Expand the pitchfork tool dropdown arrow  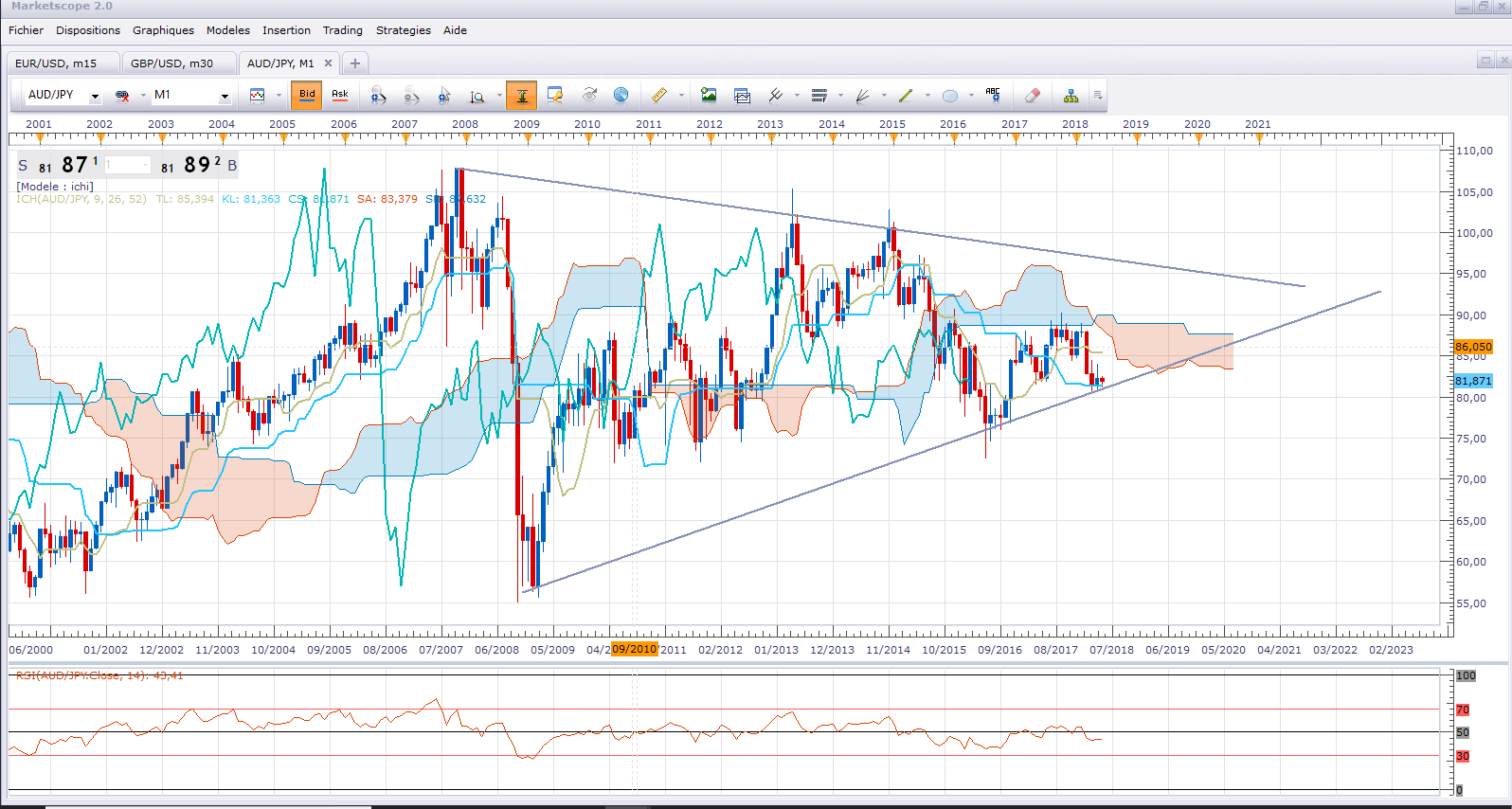pyautogui.click(x=797, y=96)
